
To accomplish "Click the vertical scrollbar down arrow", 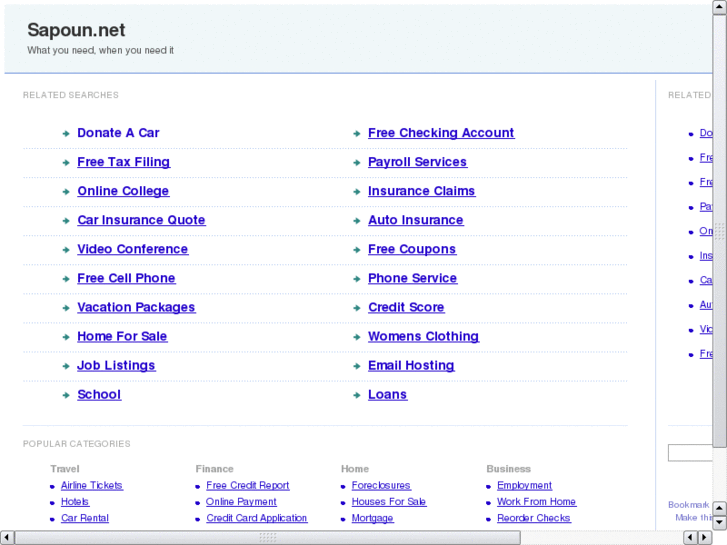I will 720,523.
